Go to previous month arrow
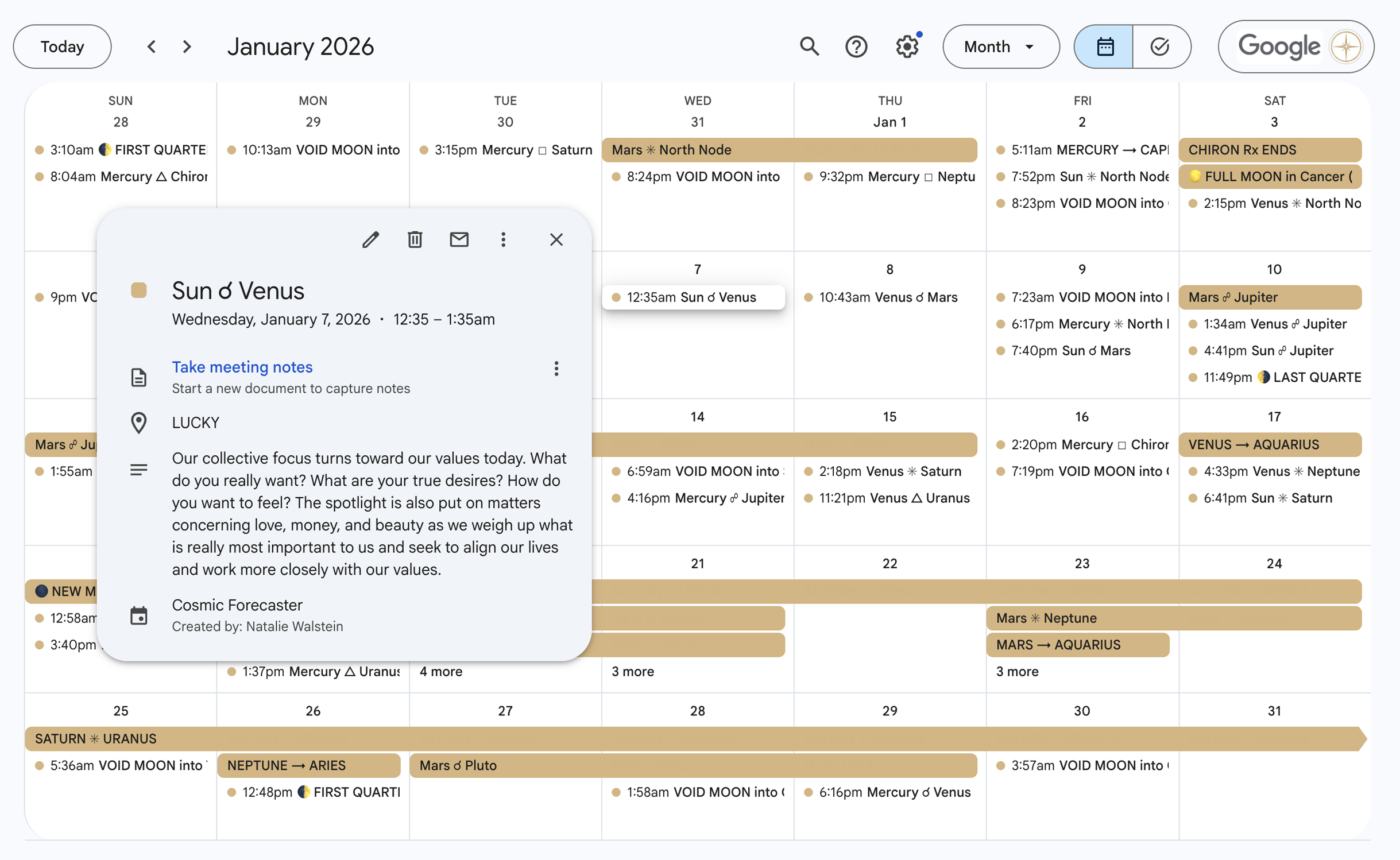The height and width of the screenshot is (860, 1400). tap(152, 47)
